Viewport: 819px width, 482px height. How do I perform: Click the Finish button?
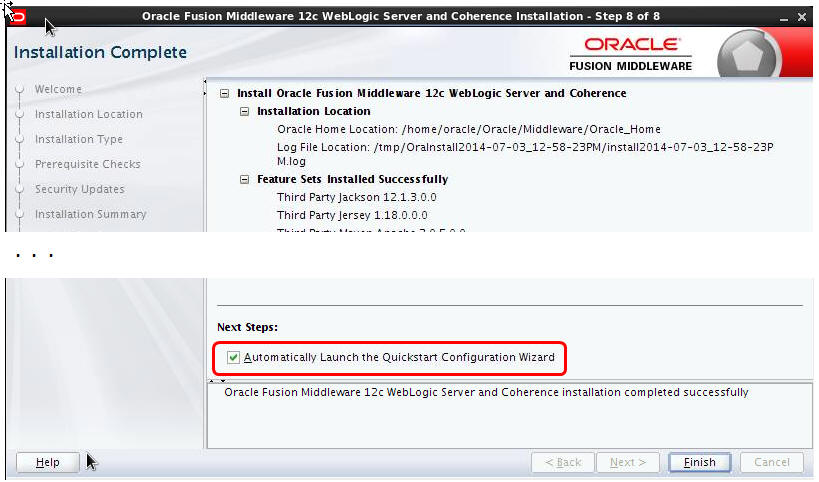tap(699, 463)
